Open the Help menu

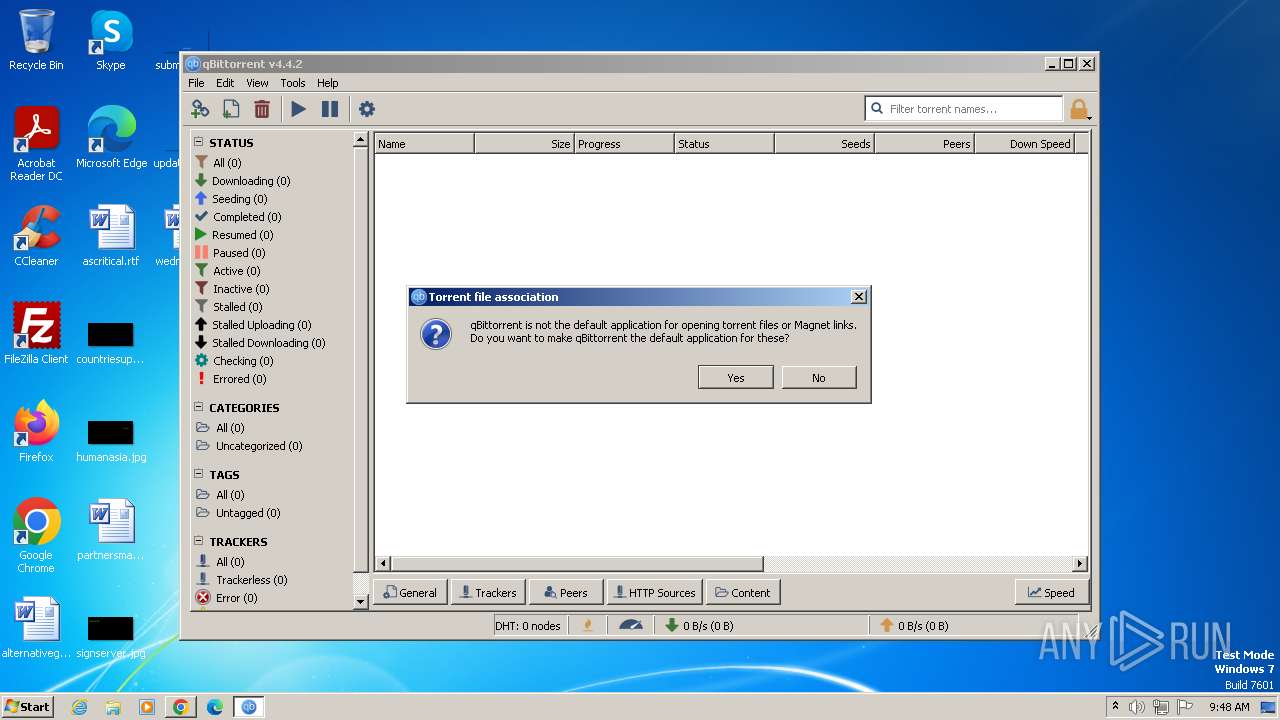click(328, 83)
